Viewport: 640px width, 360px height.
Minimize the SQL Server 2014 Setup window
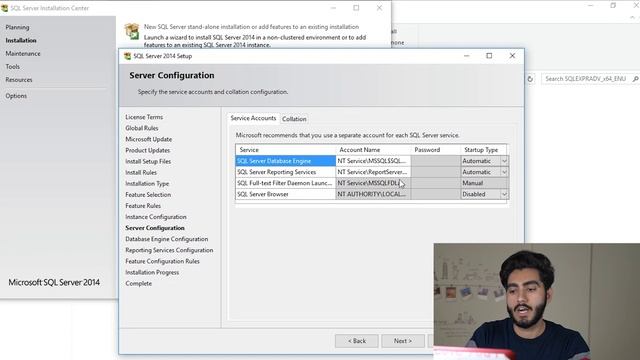[x=467, y=56]
